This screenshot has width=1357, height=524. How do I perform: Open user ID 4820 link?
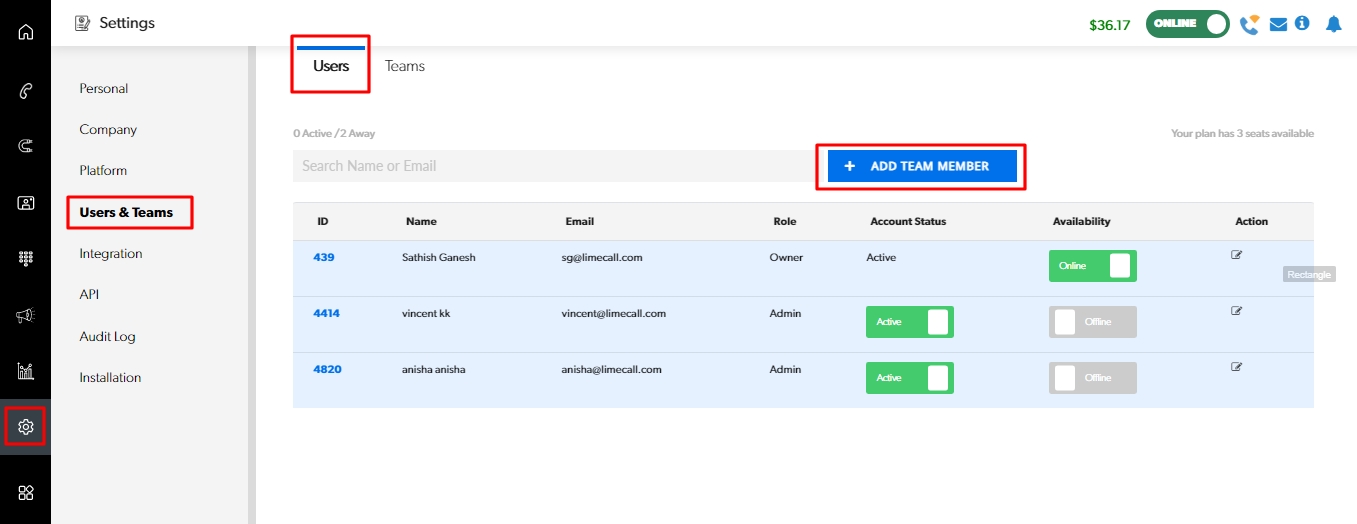(327, 369)
